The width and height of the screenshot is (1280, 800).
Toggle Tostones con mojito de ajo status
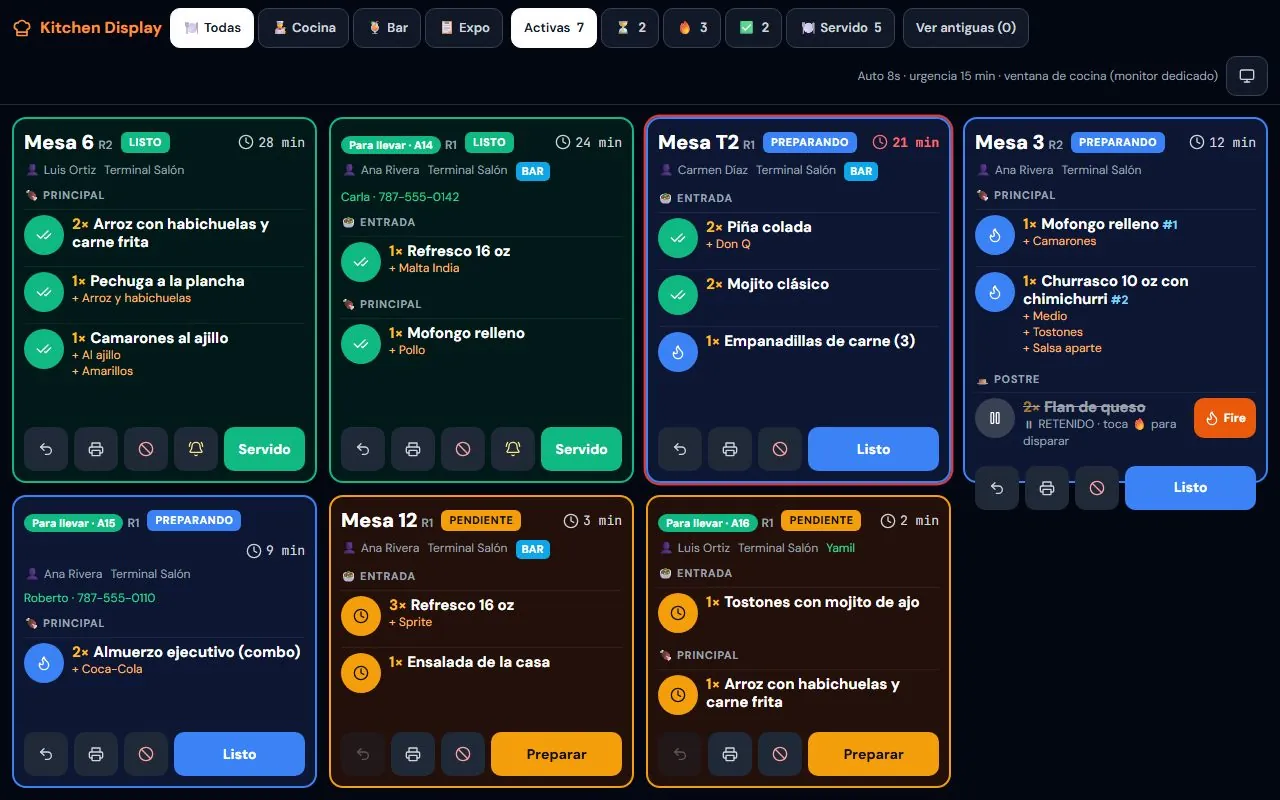tap(678, 613)
